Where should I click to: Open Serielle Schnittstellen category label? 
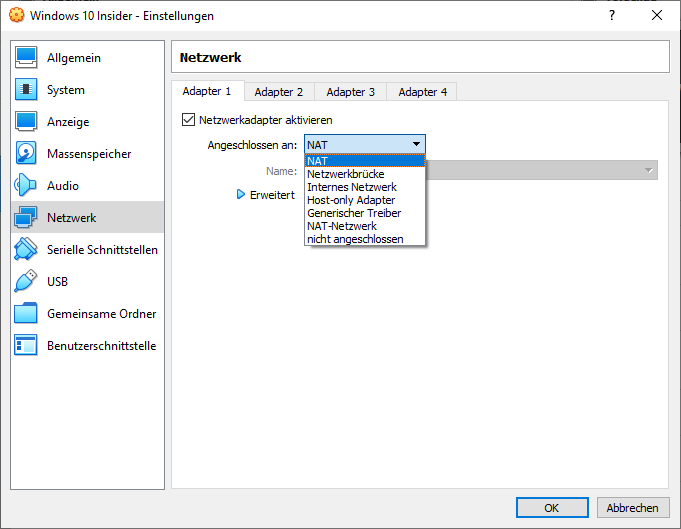[x=102, y=250]
